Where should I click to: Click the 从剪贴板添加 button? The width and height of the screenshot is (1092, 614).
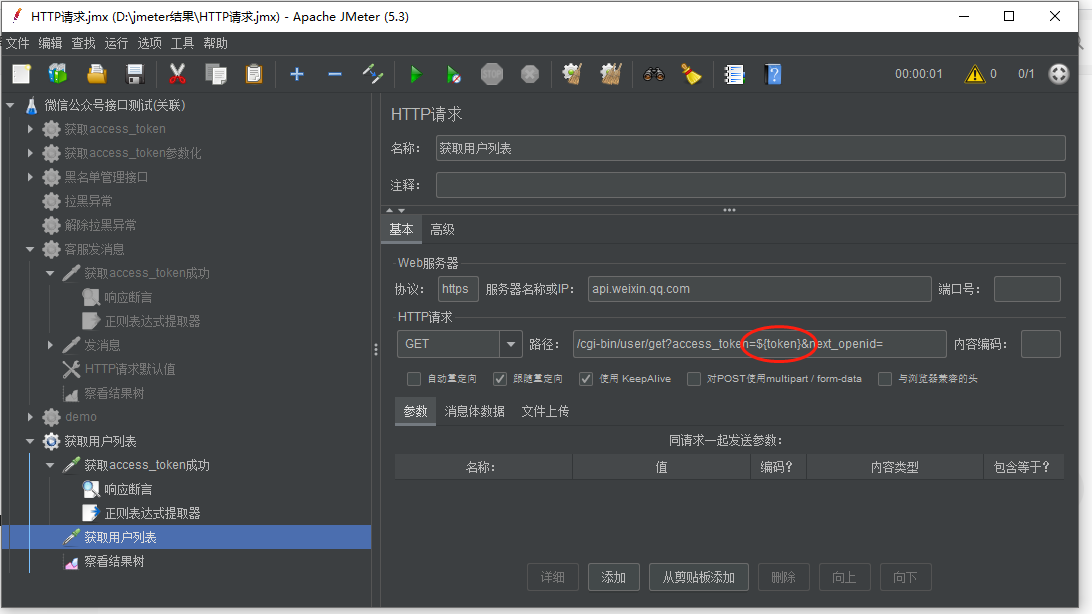click(699, 577)
